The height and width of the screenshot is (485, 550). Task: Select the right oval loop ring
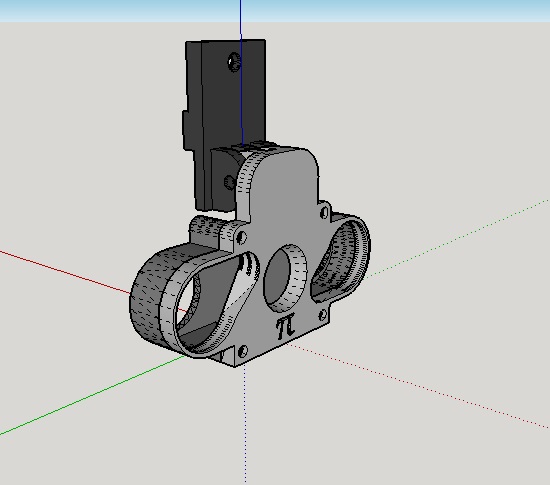[x=340, y=258]
